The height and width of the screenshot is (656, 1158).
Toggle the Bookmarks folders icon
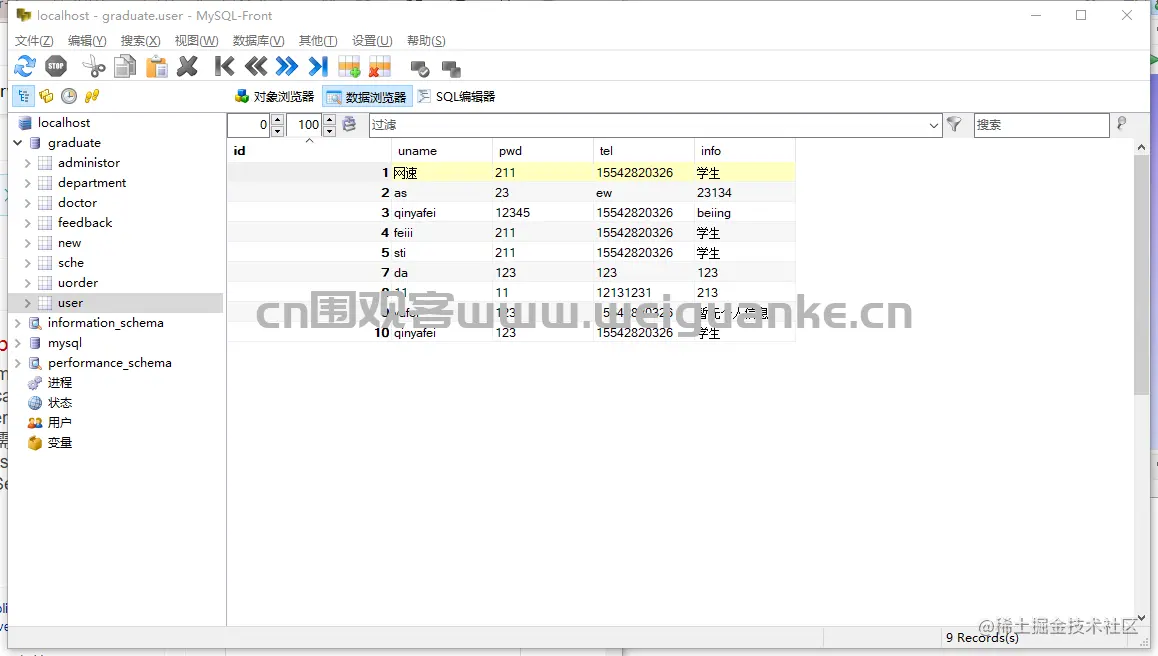47,96
